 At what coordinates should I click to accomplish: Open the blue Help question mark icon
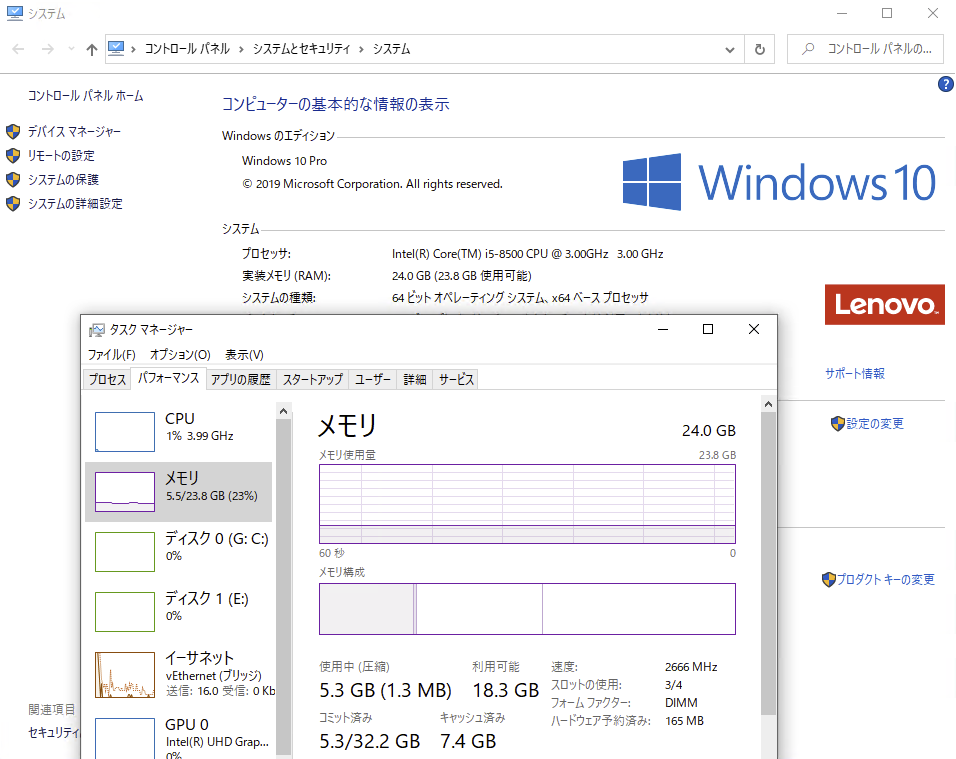click(x=945, y=85)
